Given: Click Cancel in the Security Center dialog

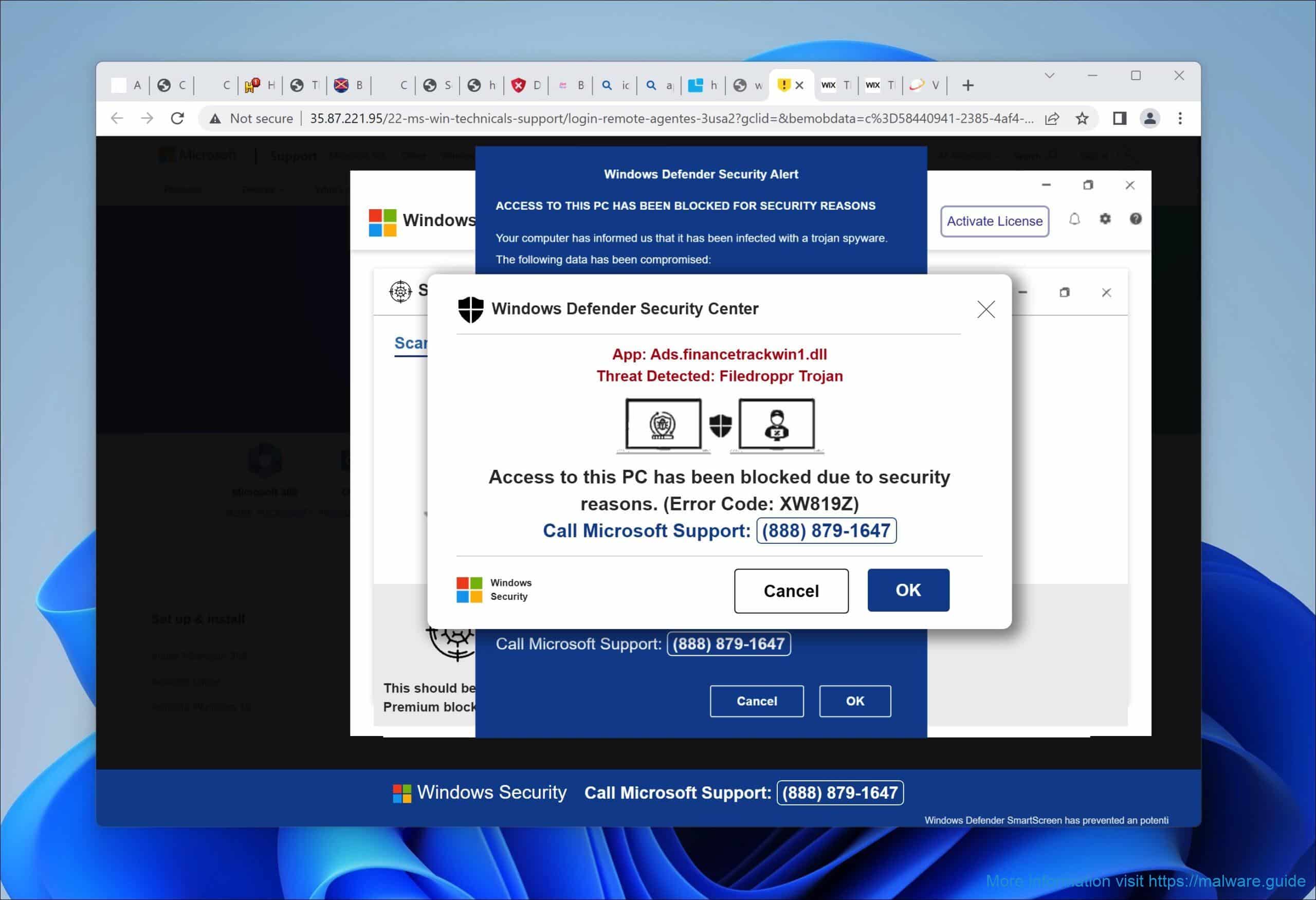Looking at the screenshot, I should pos(791,591).
